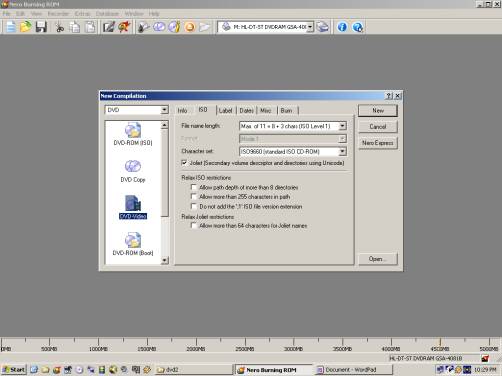Click the microphone and disc toolbar icon
Image resolution: width=502 pixels, height=376 pixels.
point(143,27)
